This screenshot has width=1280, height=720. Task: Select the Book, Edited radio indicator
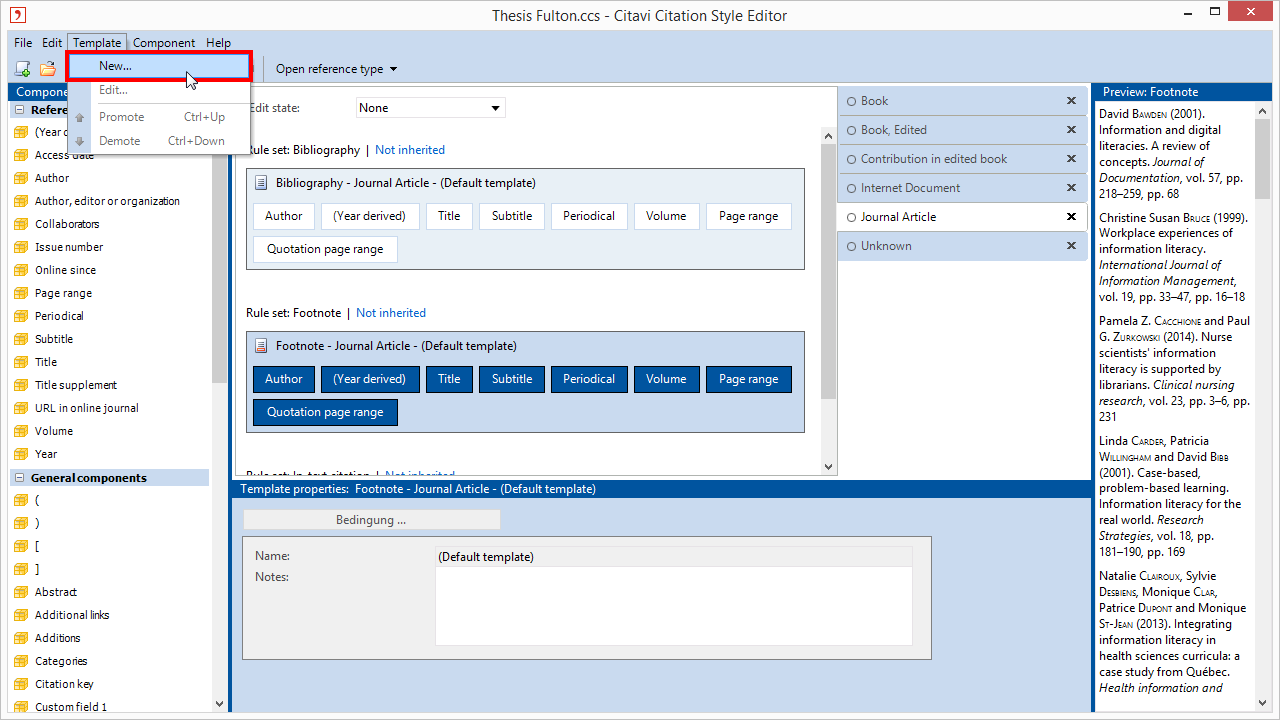pos(852,130)
